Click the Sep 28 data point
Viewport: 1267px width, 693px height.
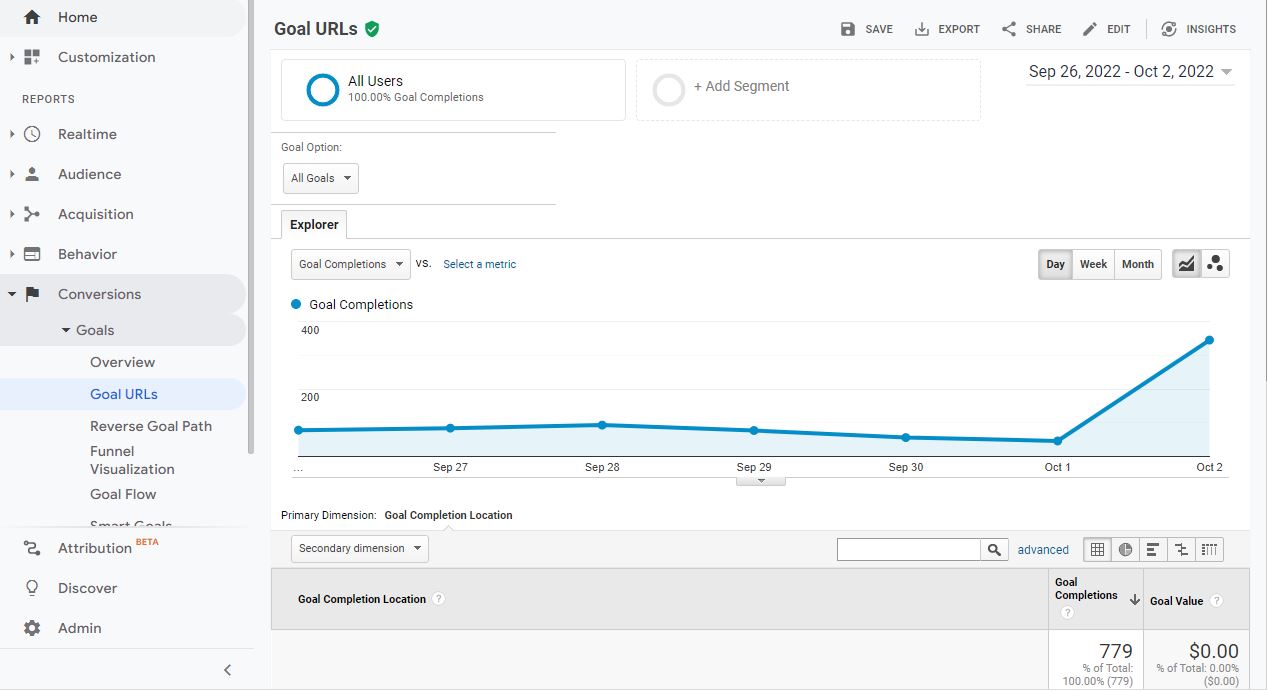click(x=602, y=425)
